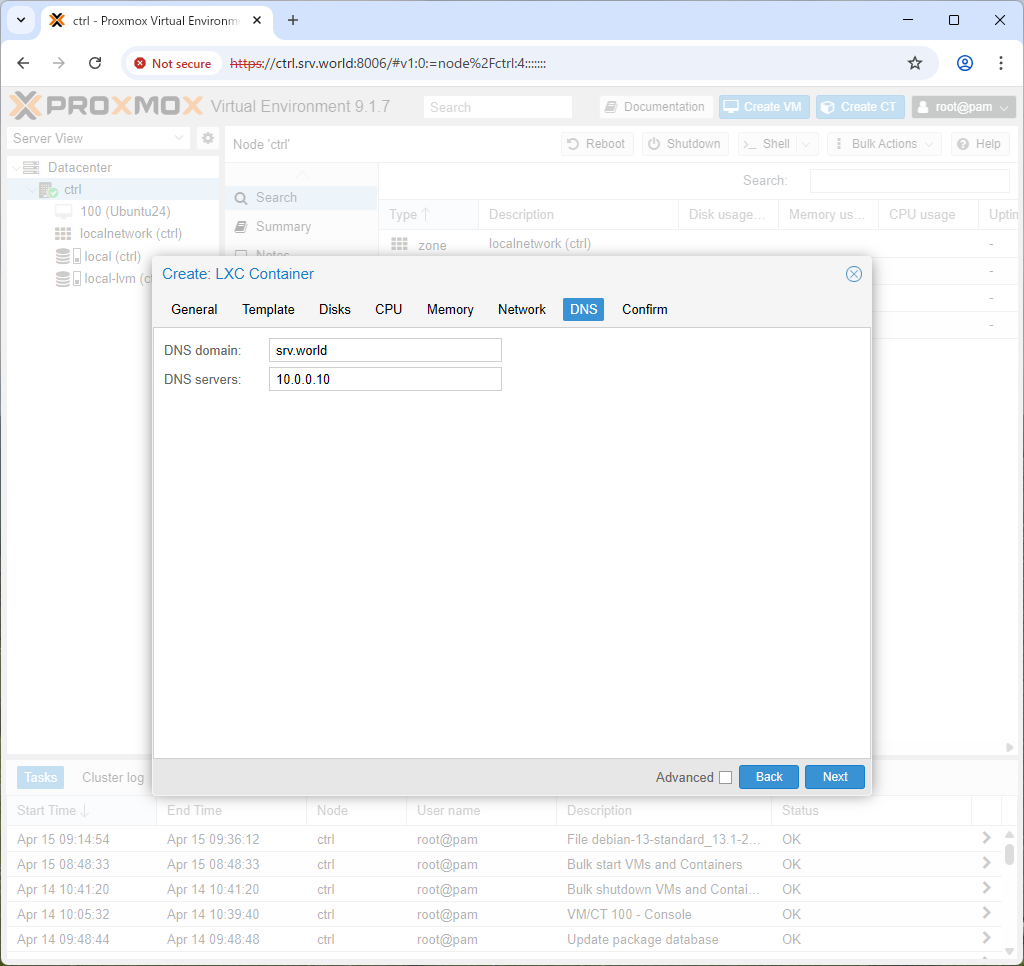This screenshot has height=966, width=1024.
Task: Open the browser profile icon
Action: tap(965, 63)
